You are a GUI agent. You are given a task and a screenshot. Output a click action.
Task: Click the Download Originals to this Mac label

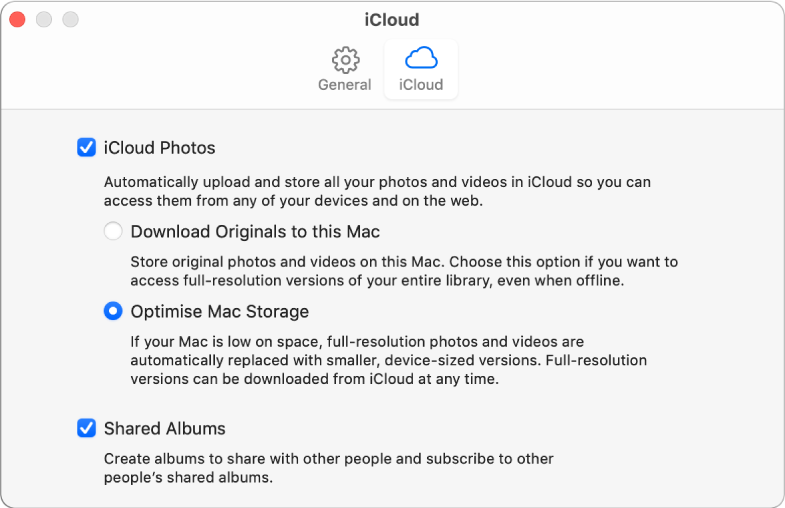click(x=255, y=232)
